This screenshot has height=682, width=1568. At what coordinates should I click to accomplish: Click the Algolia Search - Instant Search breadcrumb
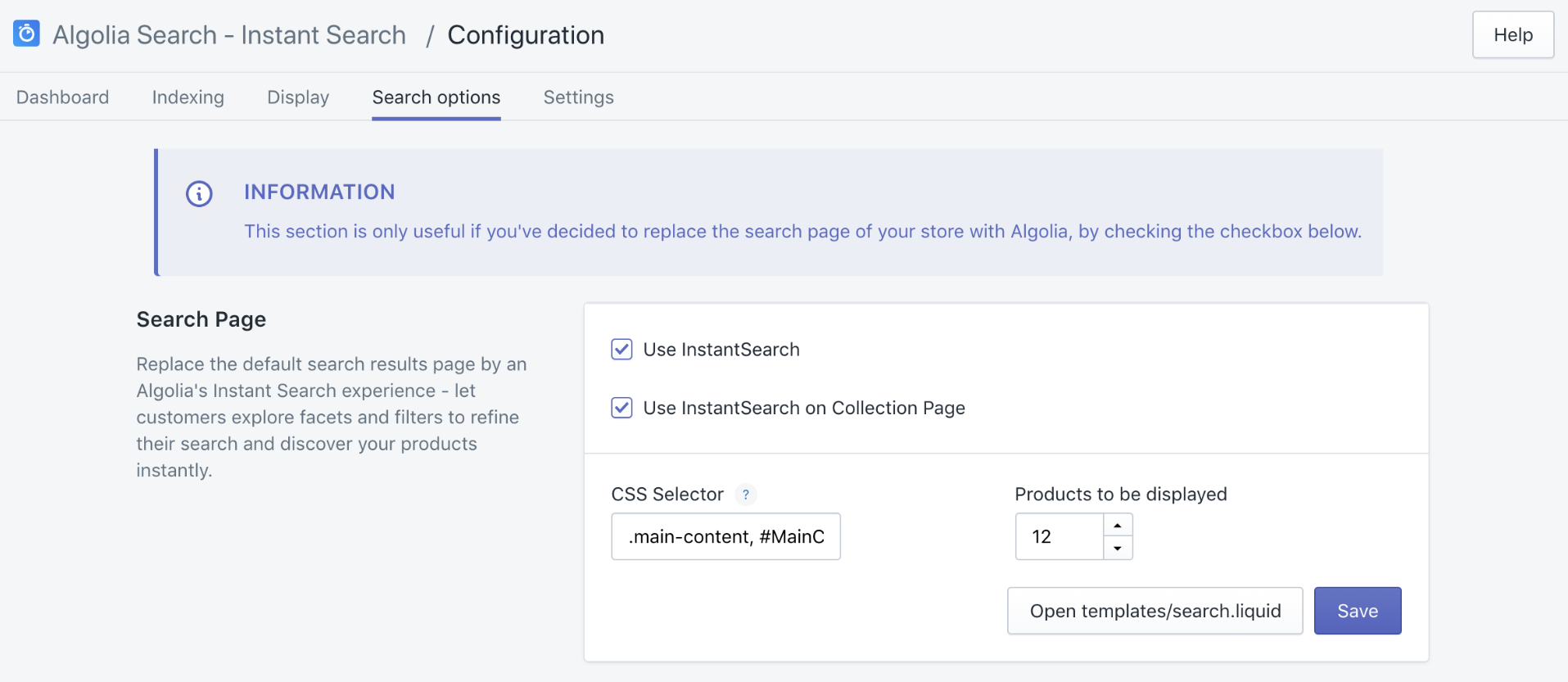[229, 35]
